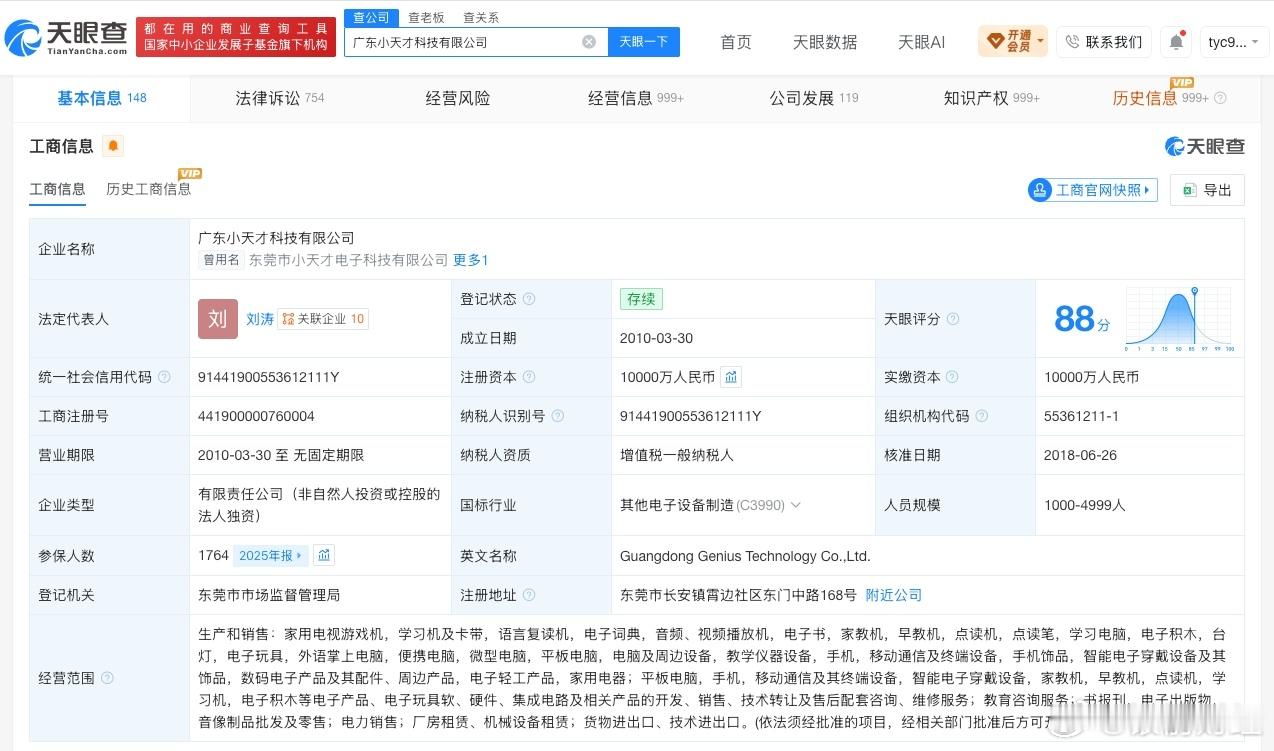Select the 查关系 search tab
This screenshot has height=751, width=1274.
coord(481,18)
